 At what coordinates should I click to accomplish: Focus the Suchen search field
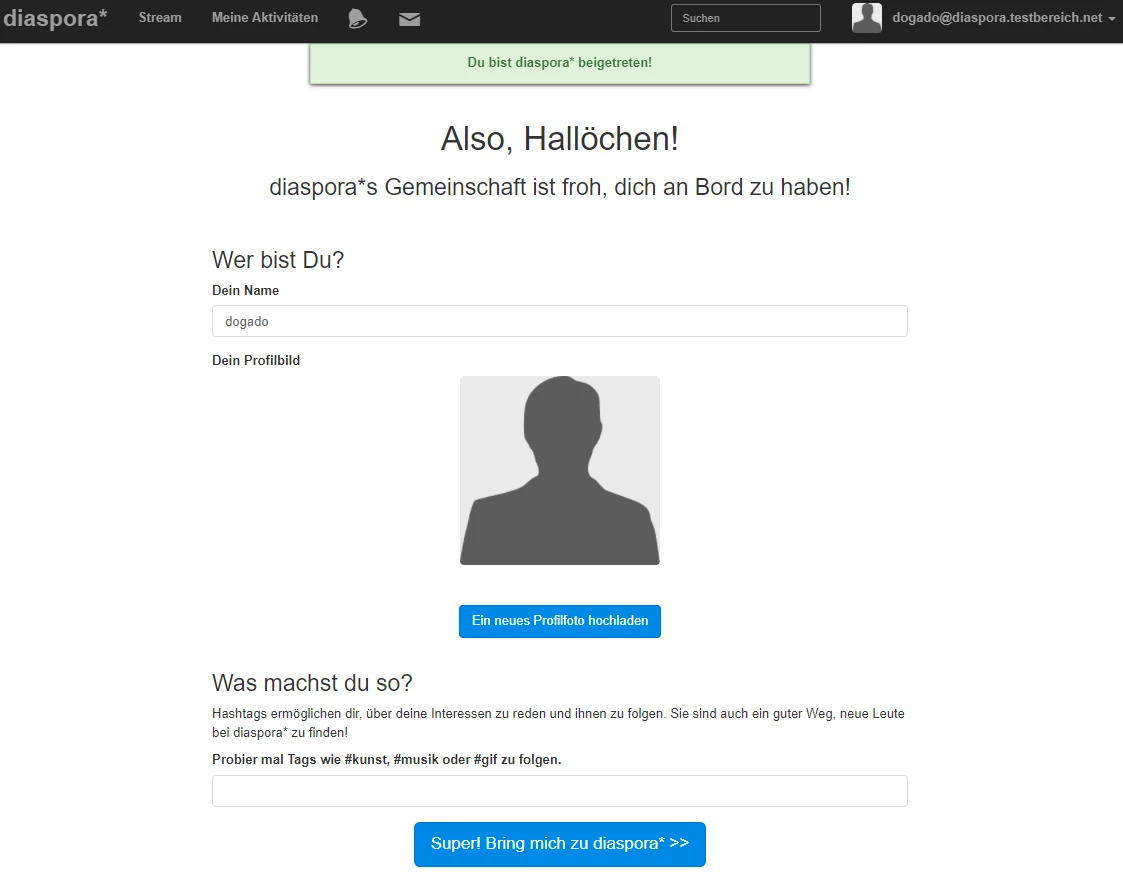[745, 18]
